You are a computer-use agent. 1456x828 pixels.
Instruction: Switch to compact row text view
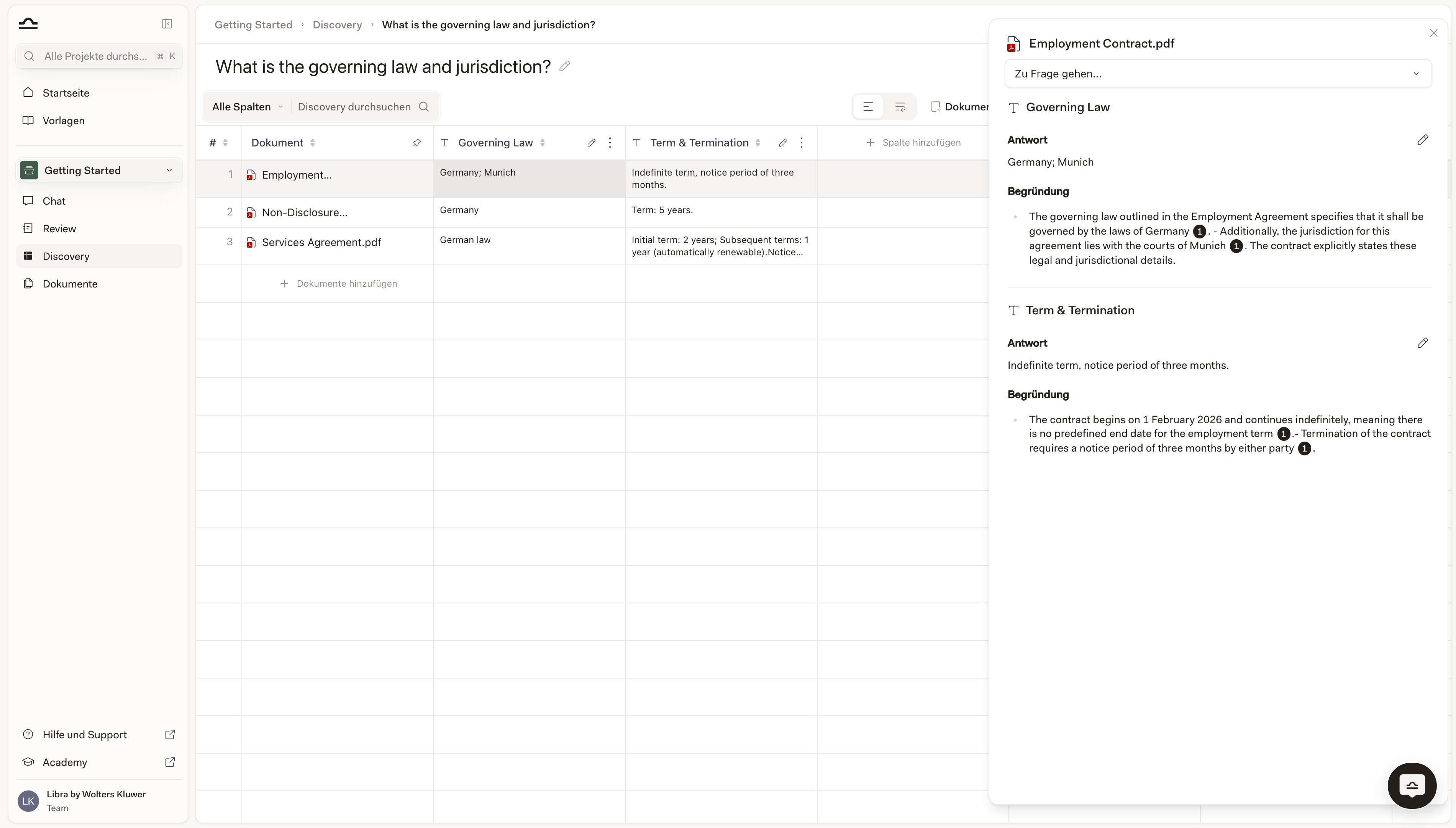[x=868, y=107]
